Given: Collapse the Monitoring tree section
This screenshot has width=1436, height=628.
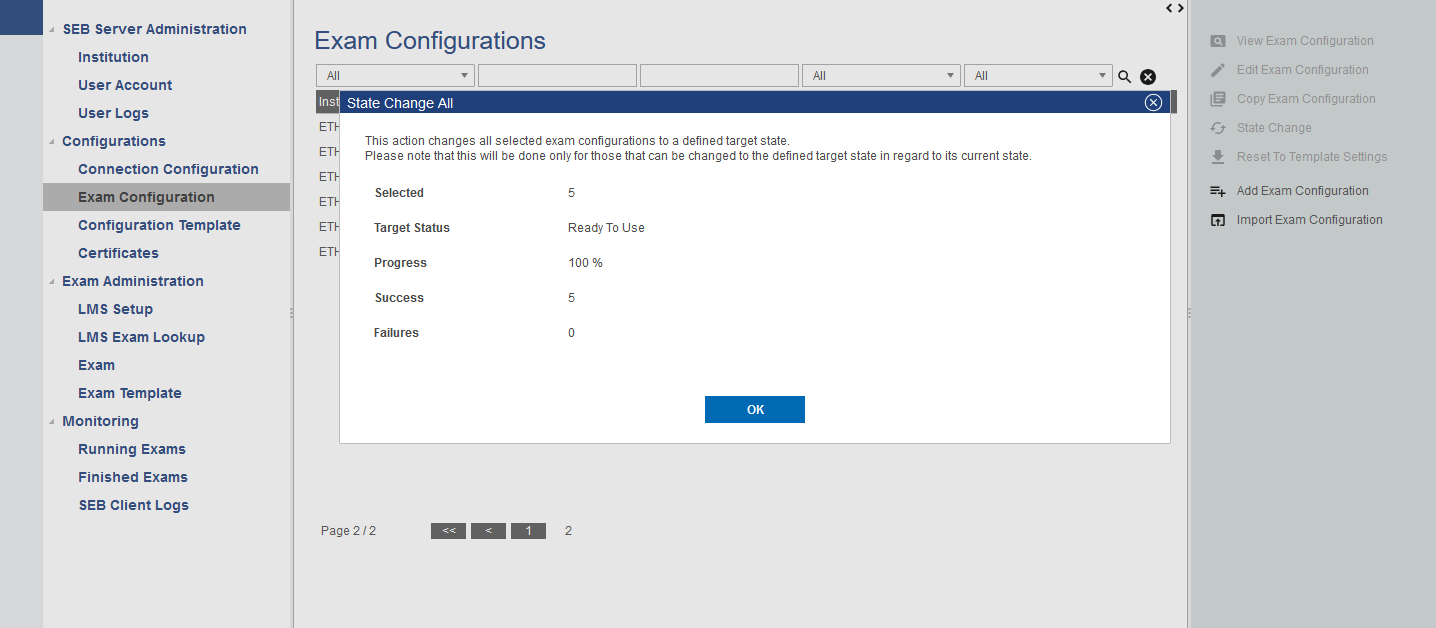Looking at the screenshot, I should coord(52,422).
